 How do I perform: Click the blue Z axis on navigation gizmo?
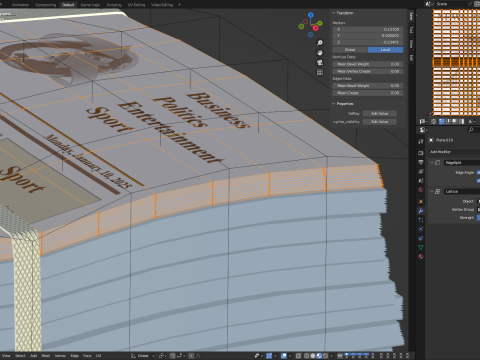pos(311,15)
